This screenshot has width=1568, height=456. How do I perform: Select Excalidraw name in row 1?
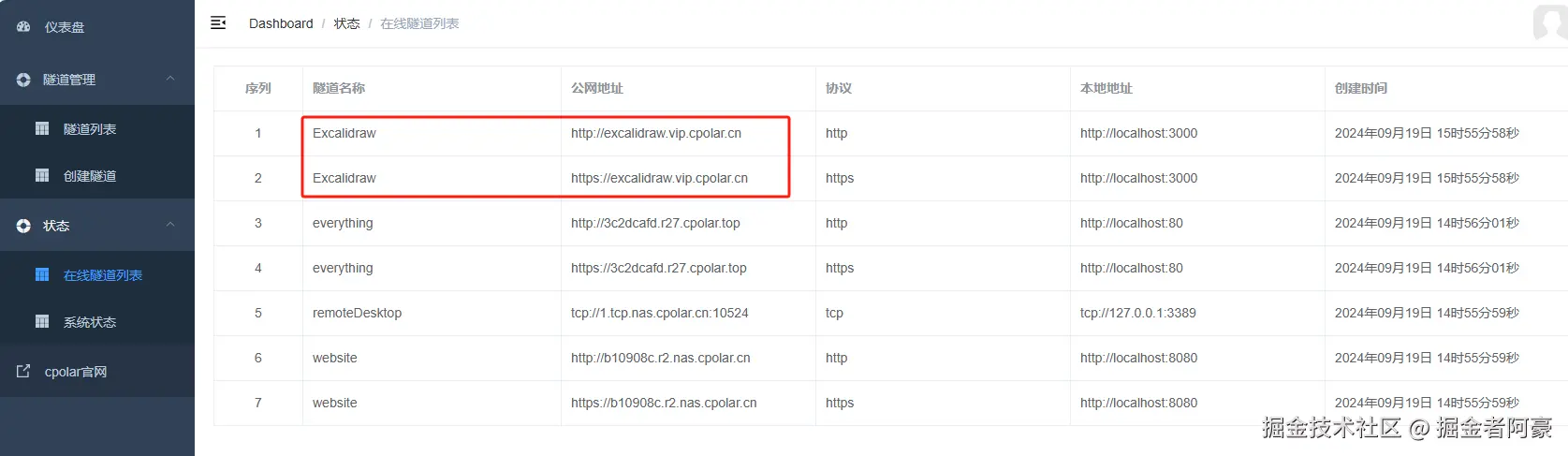click(x=344, y=133)
